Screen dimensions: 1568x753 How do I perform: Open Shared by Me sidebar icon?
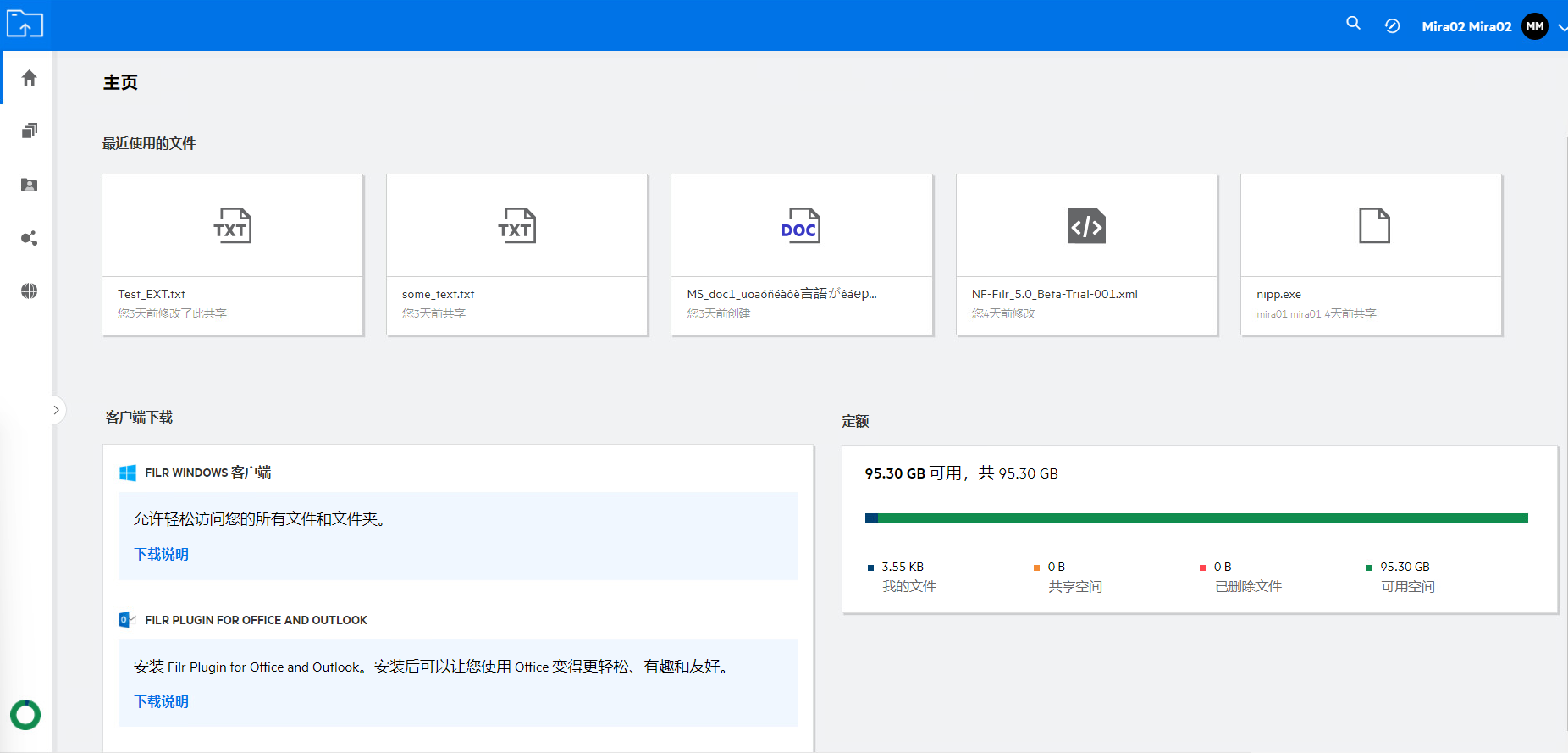(x=29, y=238)
